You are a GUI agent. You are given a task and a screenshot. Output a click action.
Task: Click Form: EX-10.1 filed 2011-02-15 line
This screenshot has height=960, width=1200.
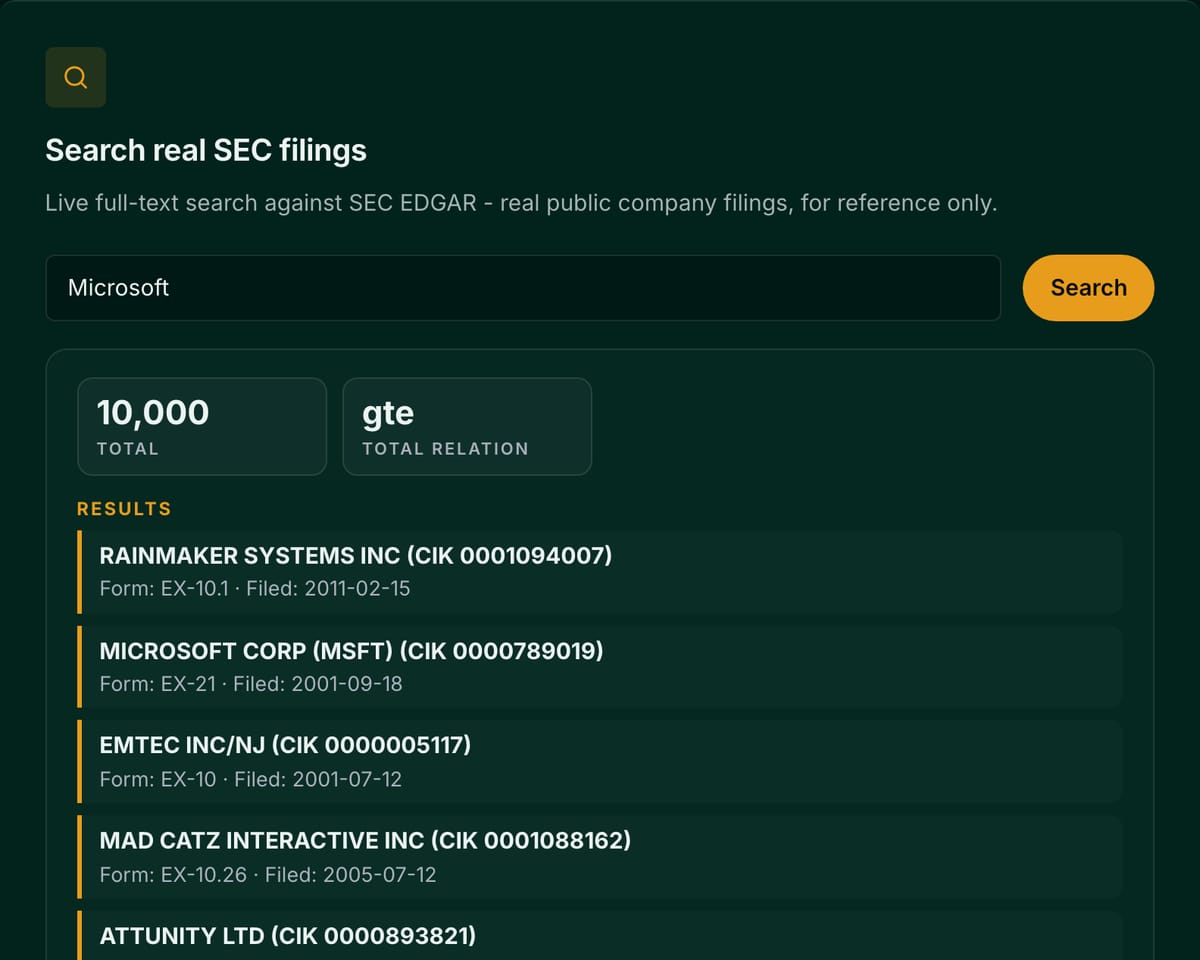[255, 588]
